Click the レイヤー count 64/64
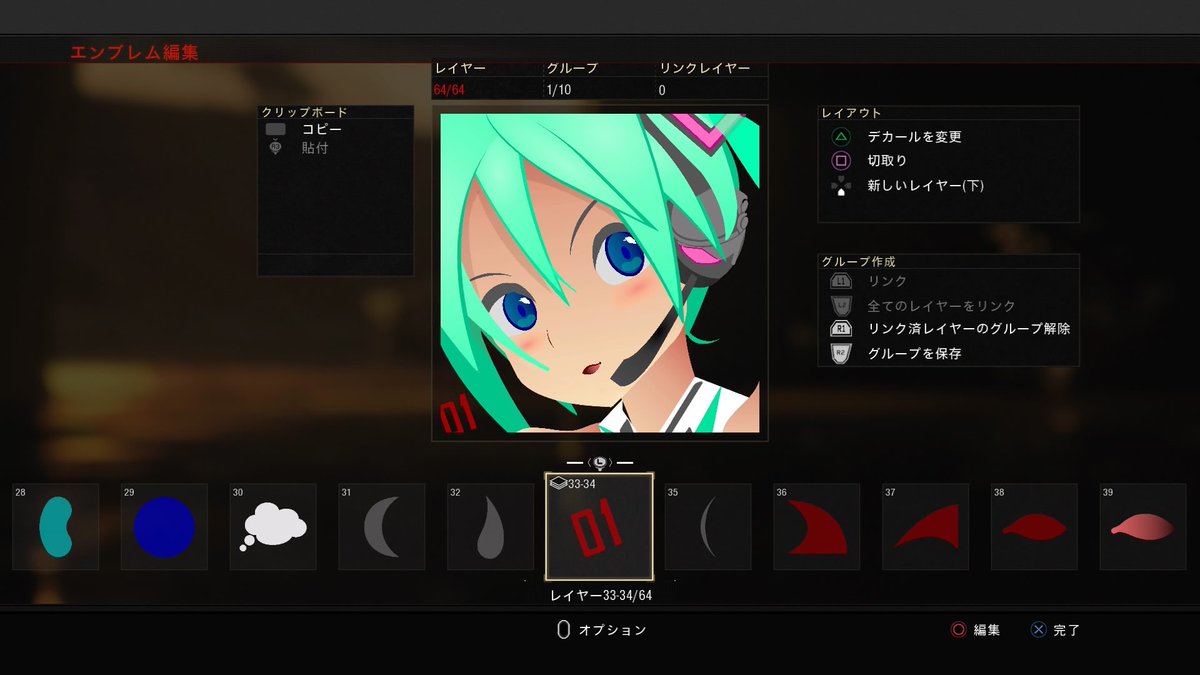This screenshot has width=1200, height=675. tap(449, 90)
